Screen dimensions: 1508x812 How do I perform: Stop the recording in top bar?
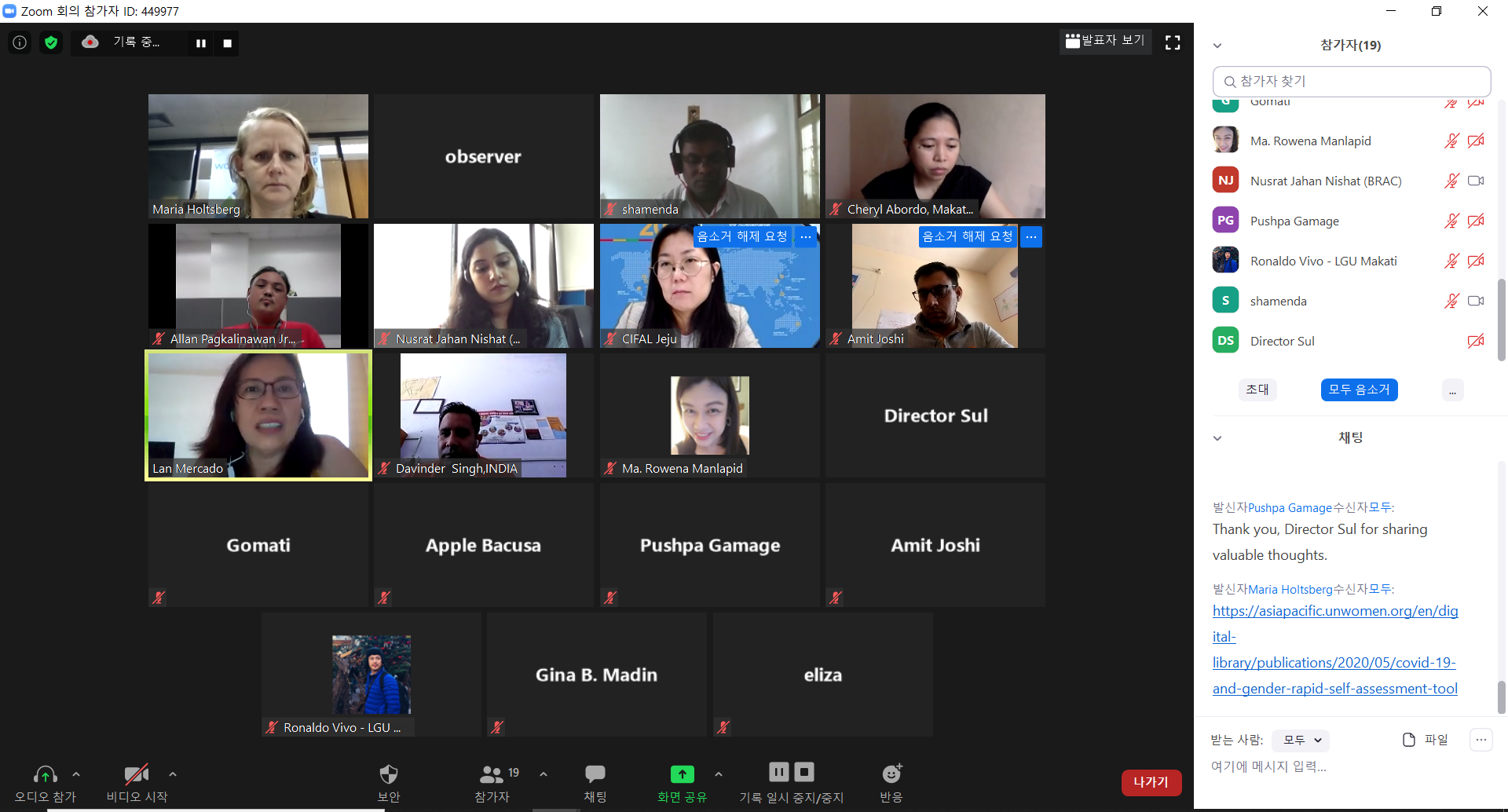(227, 43)
